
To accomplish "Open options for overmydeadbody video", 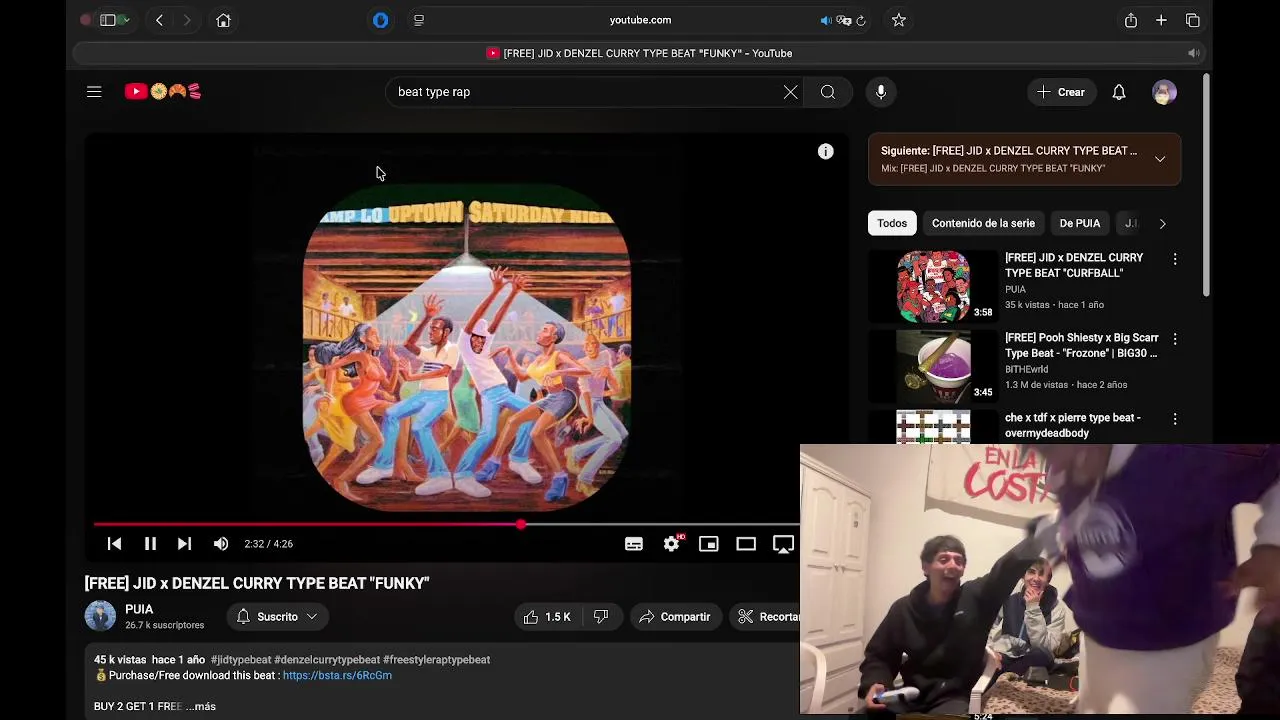I will (x=1175, y=419).
